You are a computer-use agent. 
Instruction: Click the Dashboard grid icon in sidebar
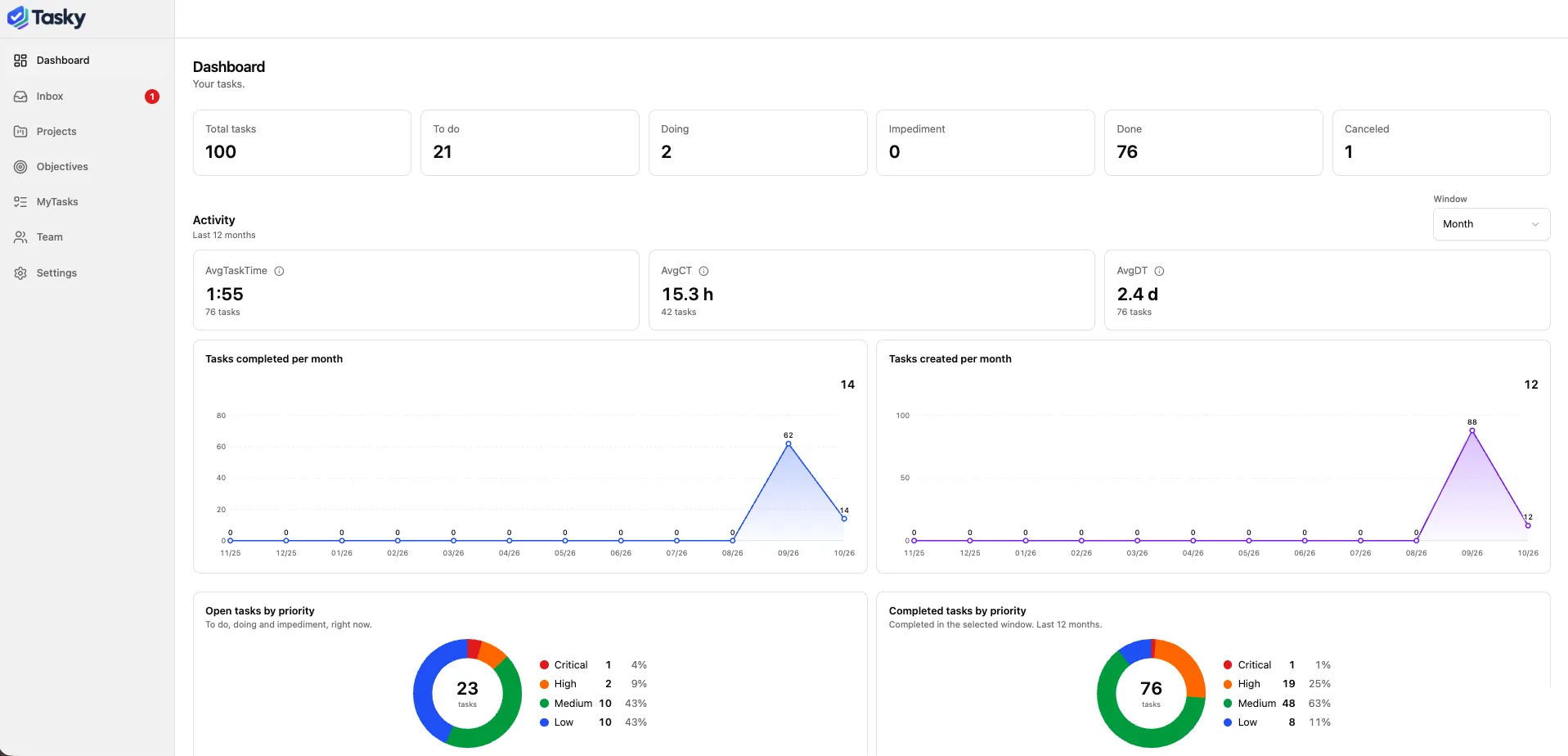tap(20, 61)
